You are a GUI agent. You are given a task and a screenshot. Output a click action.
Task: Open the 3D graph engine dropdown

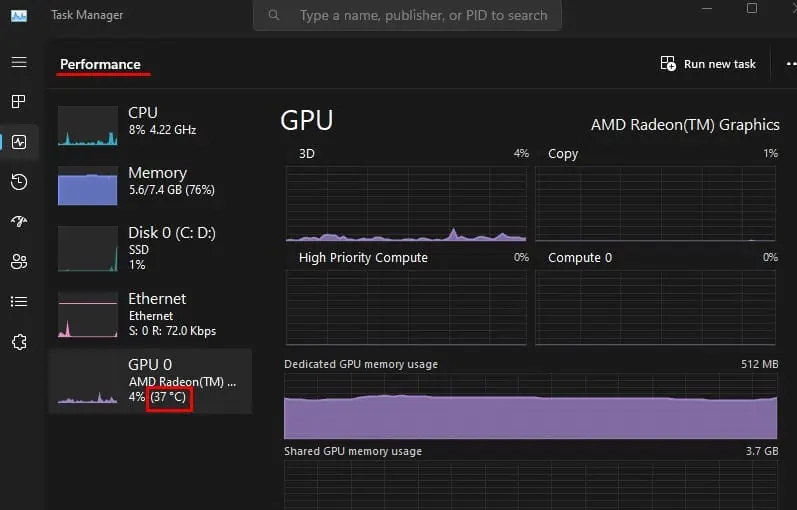[306, 154]
